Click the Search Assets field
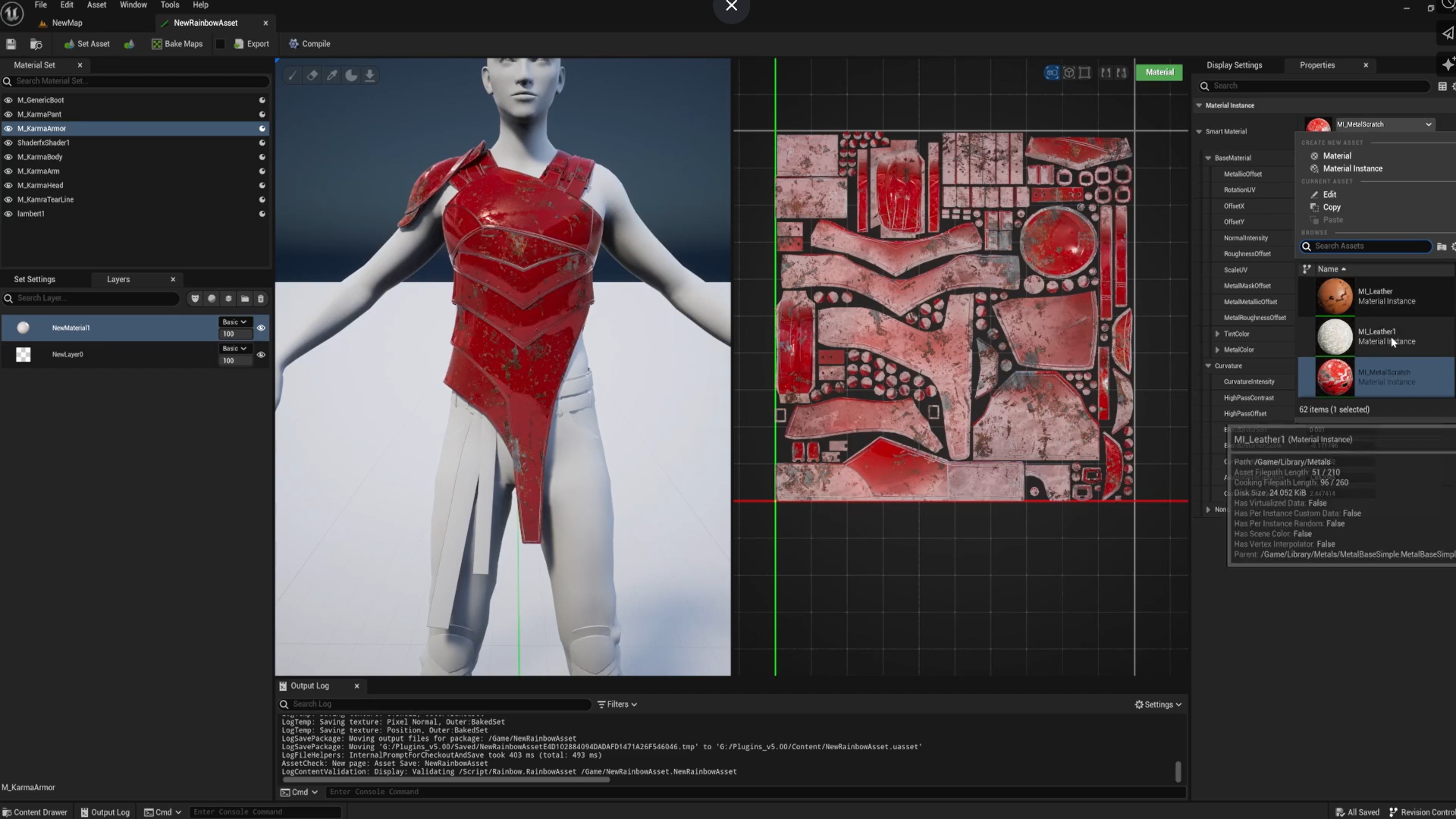 (1370, 246)
